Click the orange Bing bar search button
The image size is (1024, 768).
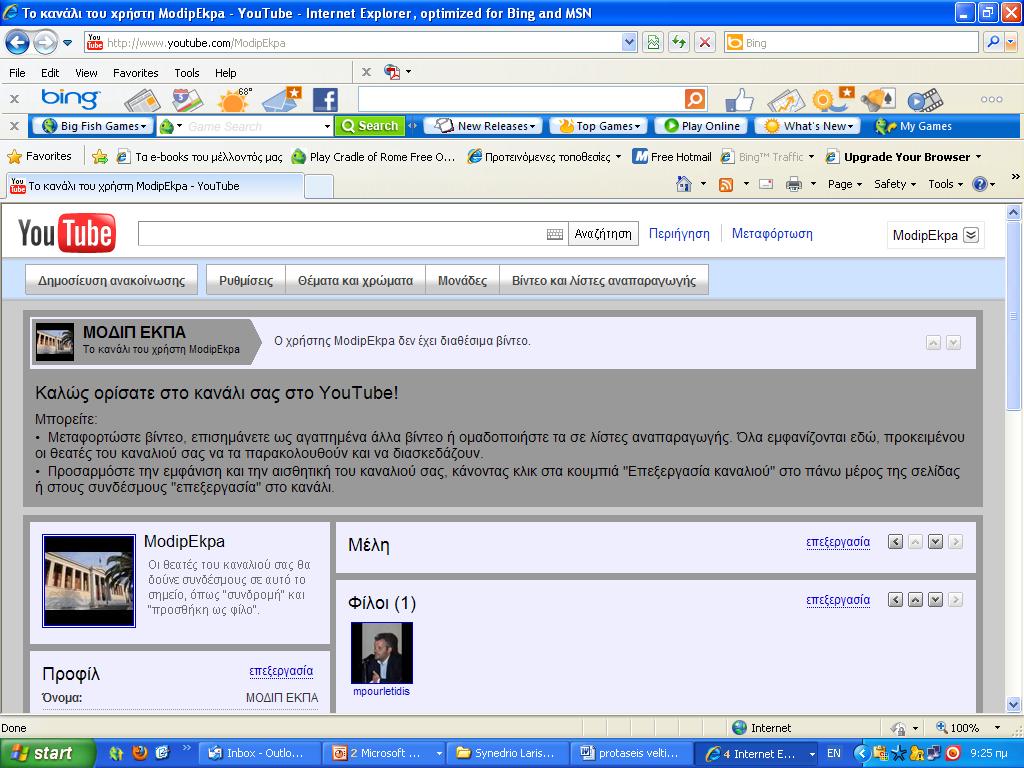(695, 99)
